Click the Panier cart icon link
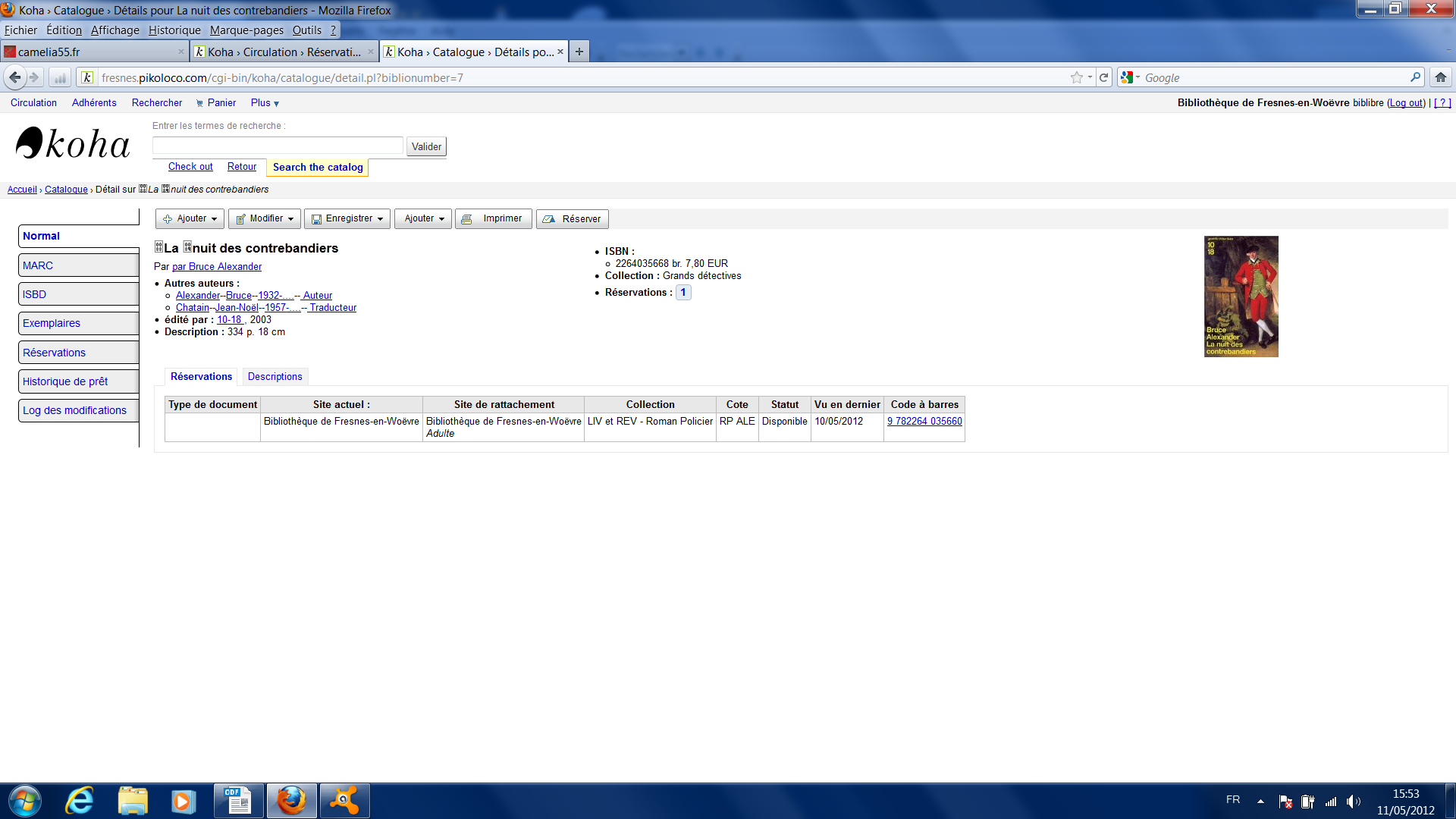The height and width of the screenshot is (819, 1456). [x=216, y=103]
